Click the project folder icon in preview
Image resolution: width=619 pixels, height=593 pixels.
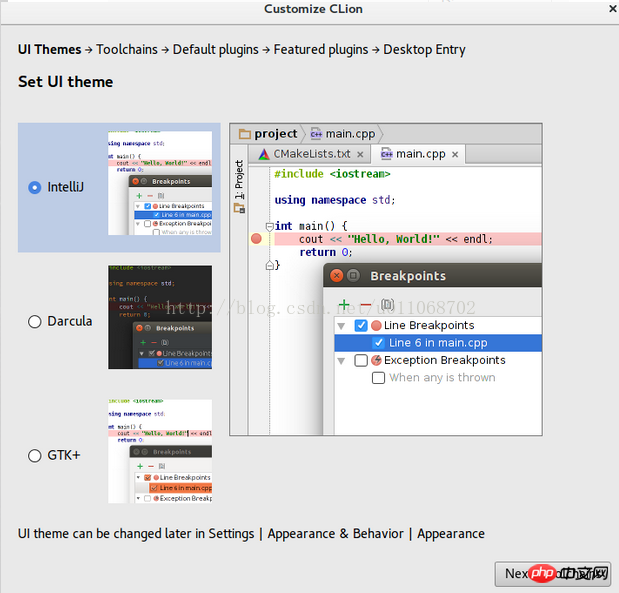click(245, 134)
